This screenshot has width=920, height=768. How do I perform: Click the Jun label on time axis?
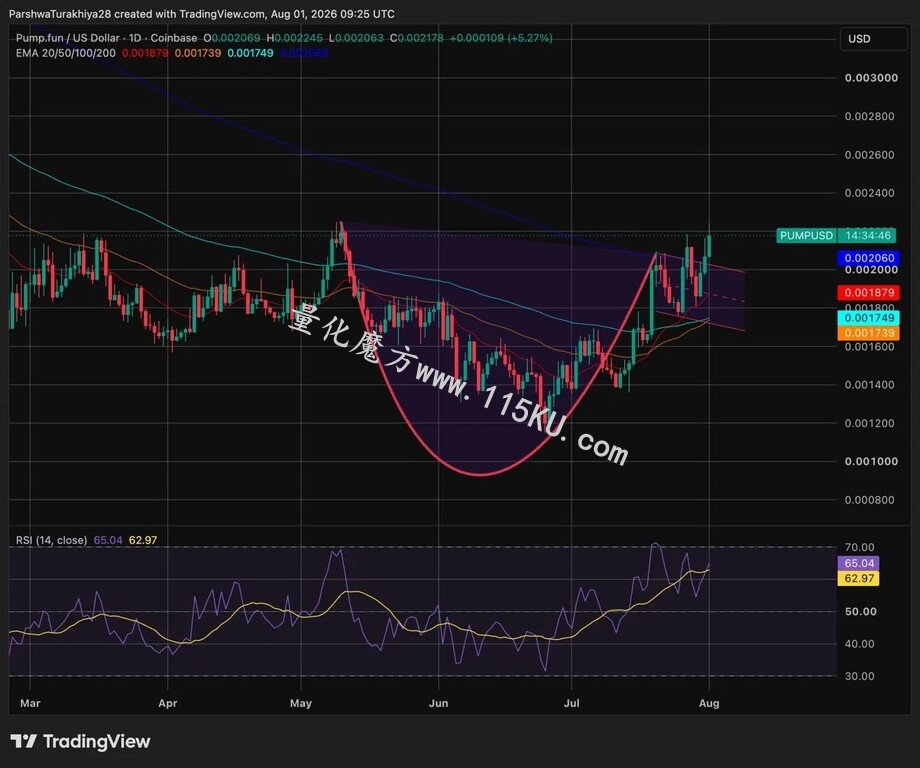coord(438,703)
